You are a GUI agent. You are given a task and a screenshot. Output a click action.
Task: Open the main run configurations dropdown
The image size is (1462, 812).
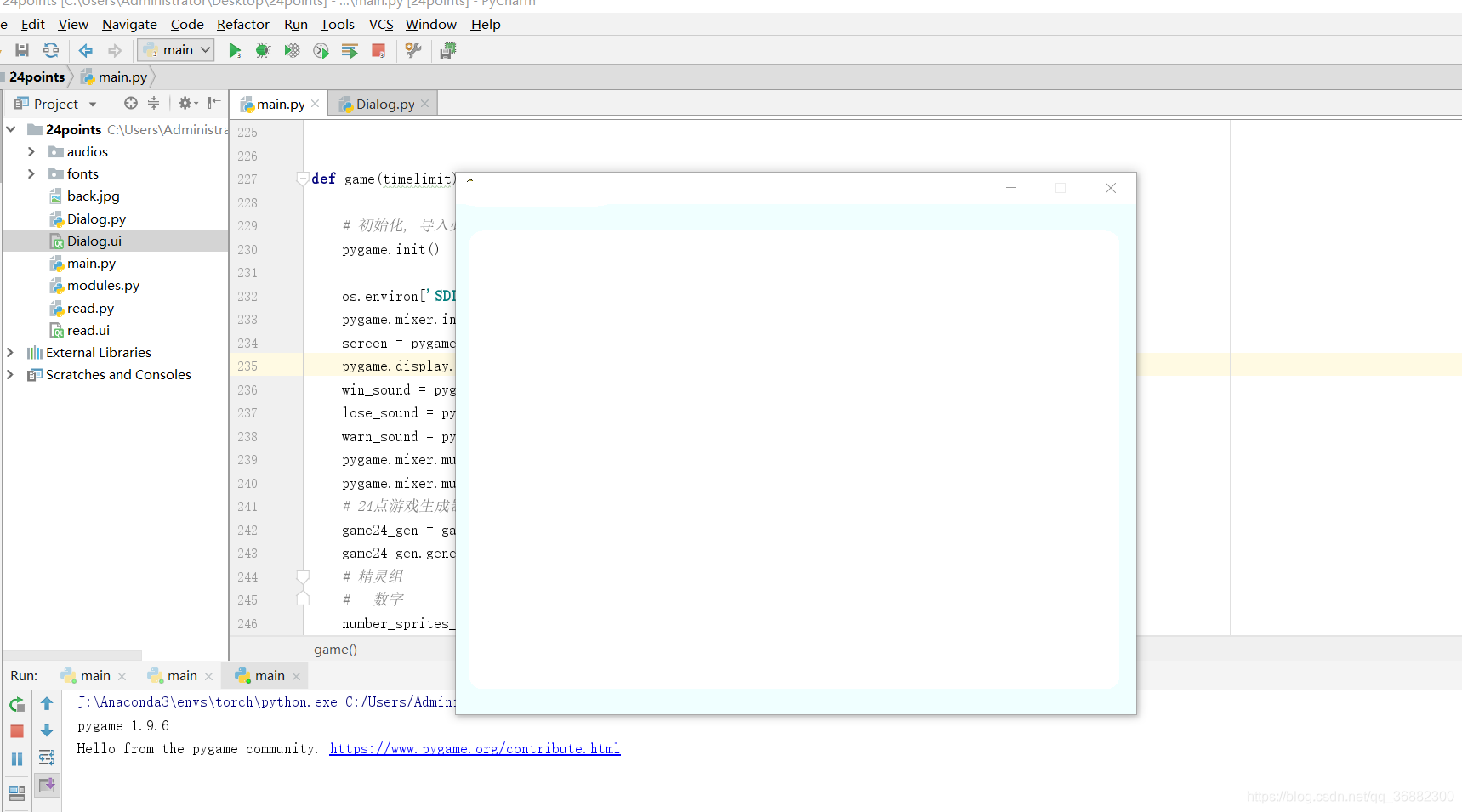pyautogui.click(x=175, y=49)
